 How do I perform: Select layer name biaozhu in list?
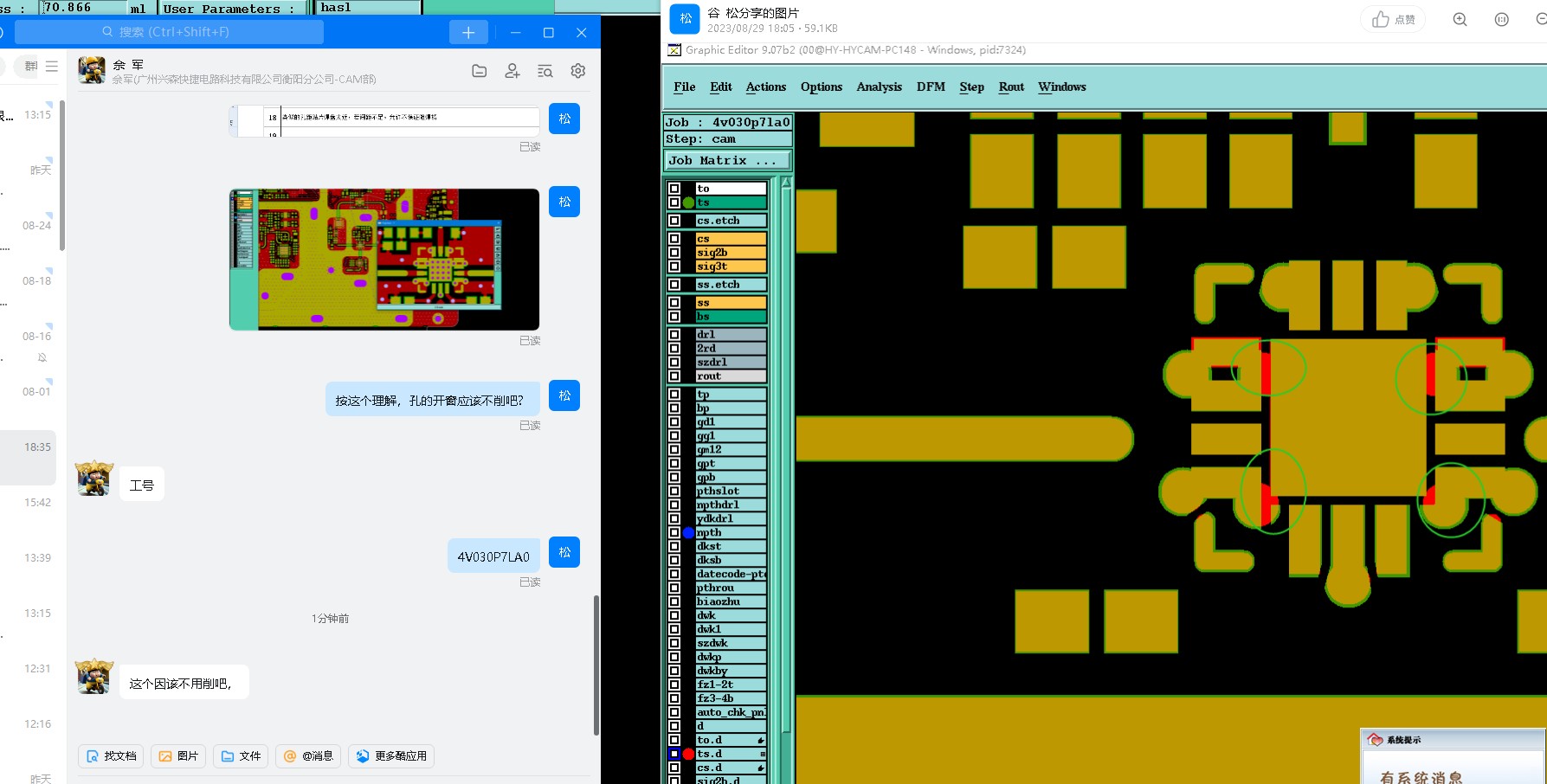(731, 602)
